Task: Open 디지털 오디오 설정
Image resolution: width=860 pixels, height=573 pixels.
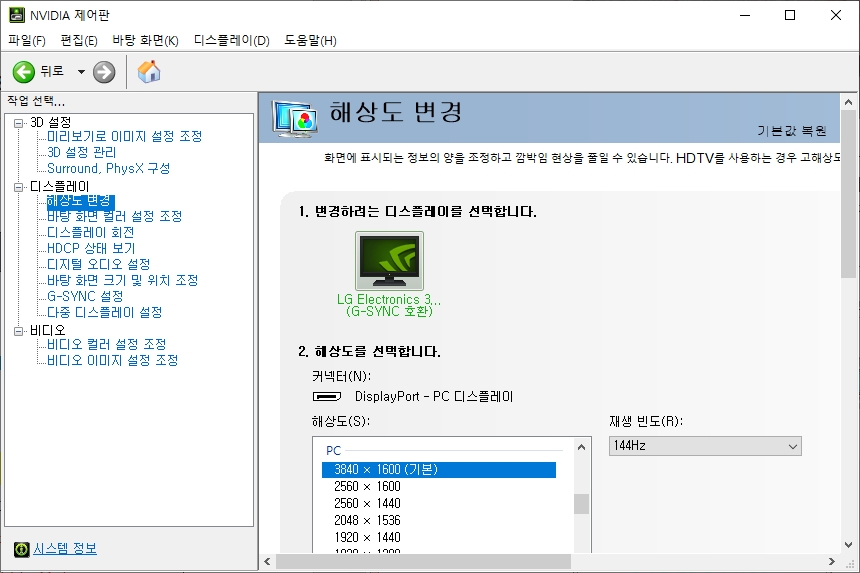Action: tap(99, 264)
